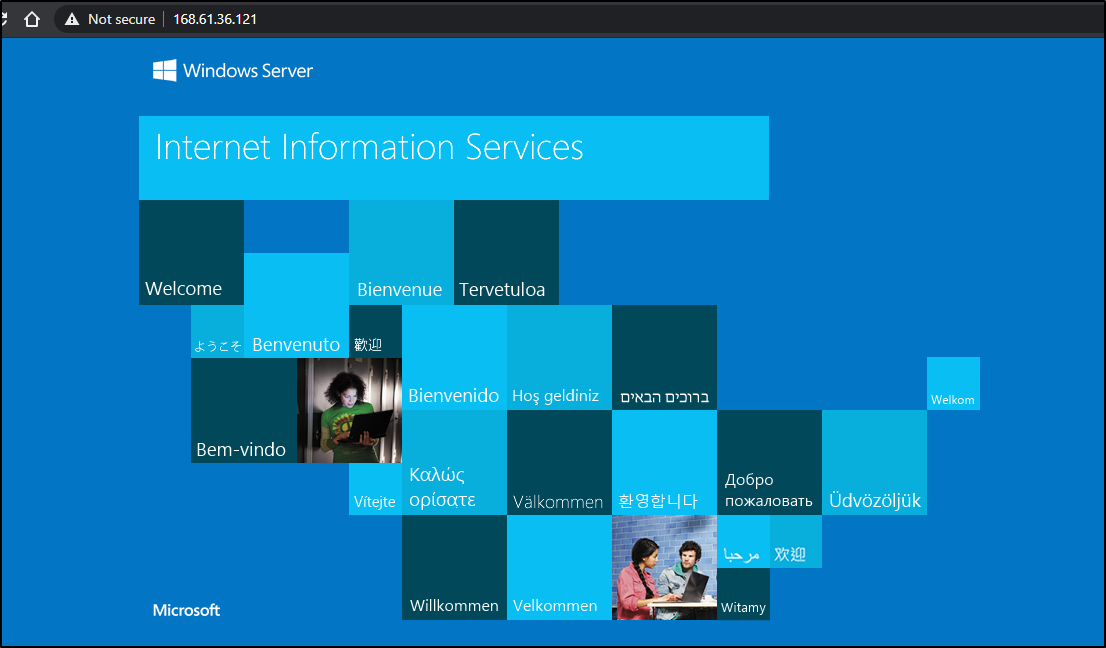Click the Vítejte tile

coord(375,489)
